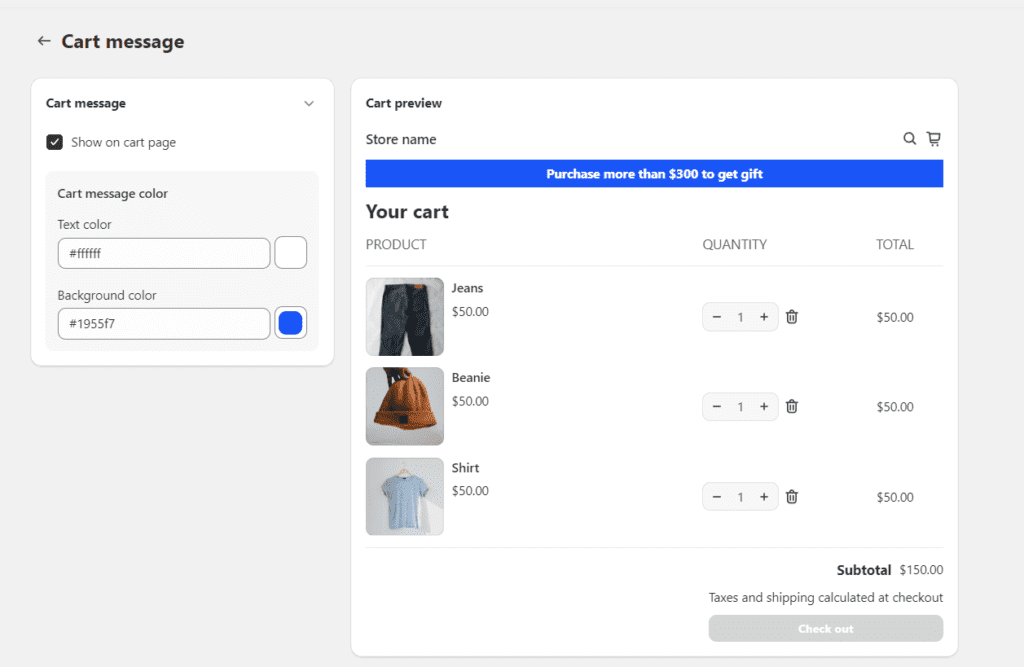Select the Jeans product thumbnail
Screen dimensions: 1024x667
tap(404, 317)
